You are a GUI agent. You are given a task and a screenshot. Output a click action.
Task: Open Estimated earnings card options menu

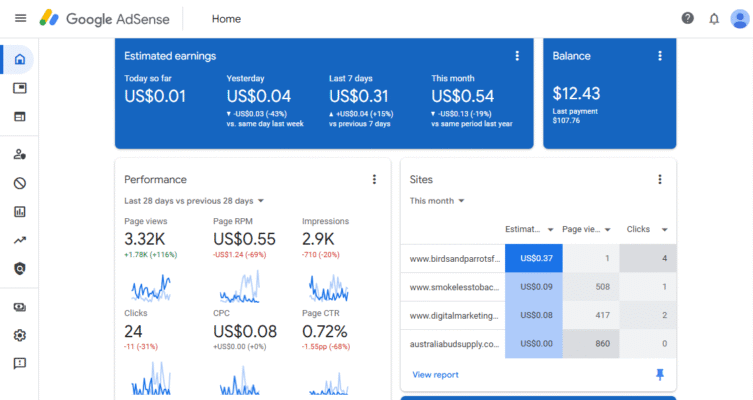tap(517, 56)
